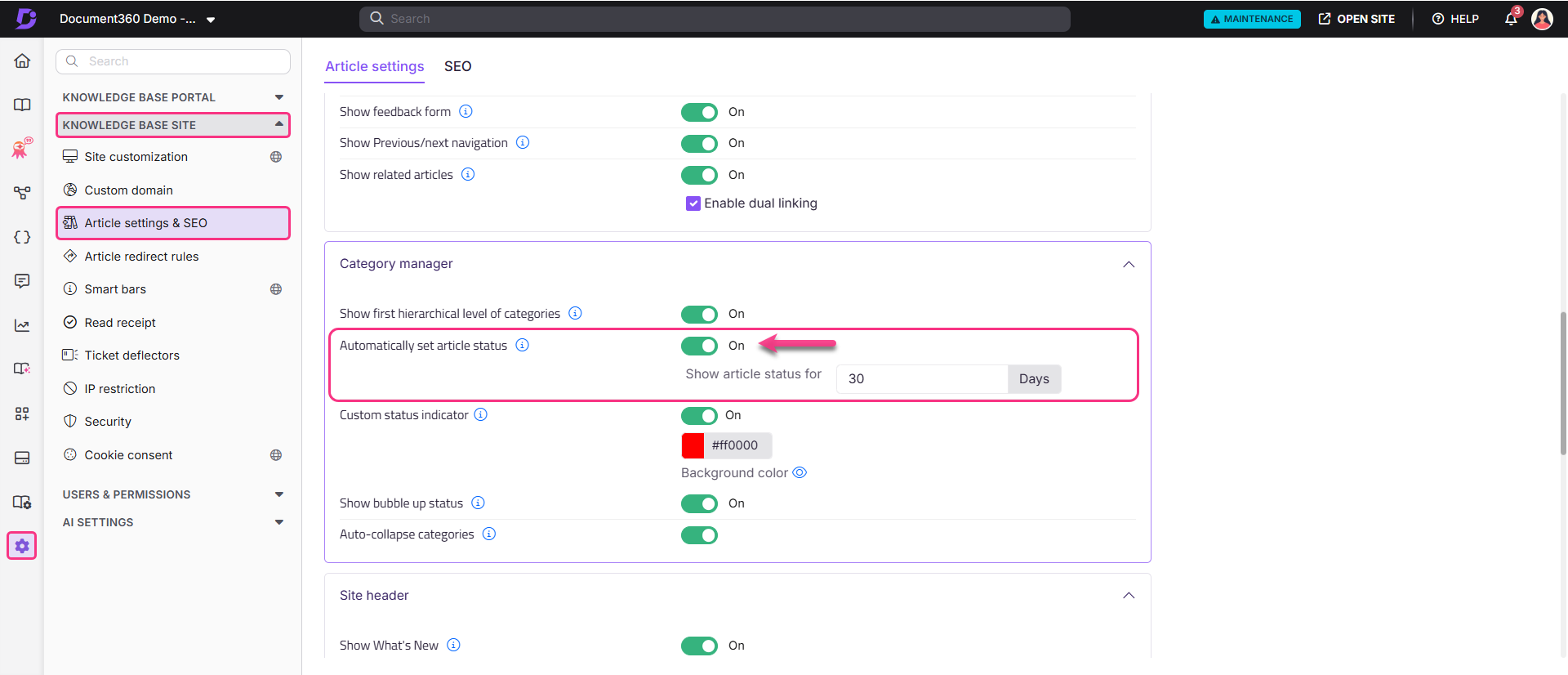
Task: Click info icon beside Show feedback form
Action: (465, 111)
